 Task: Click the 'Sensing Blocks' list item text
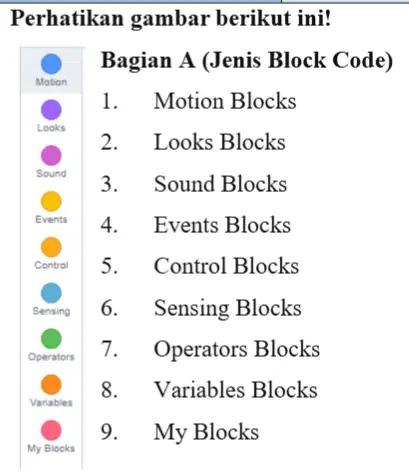(x=228, y=308)
